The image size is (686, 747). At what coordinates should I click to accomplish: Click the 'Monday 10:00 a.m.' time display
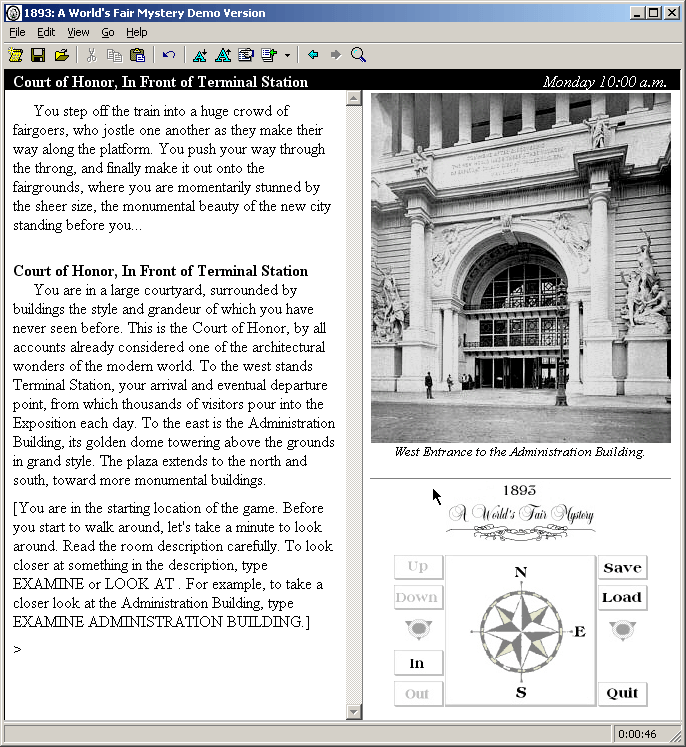point(604,82)
